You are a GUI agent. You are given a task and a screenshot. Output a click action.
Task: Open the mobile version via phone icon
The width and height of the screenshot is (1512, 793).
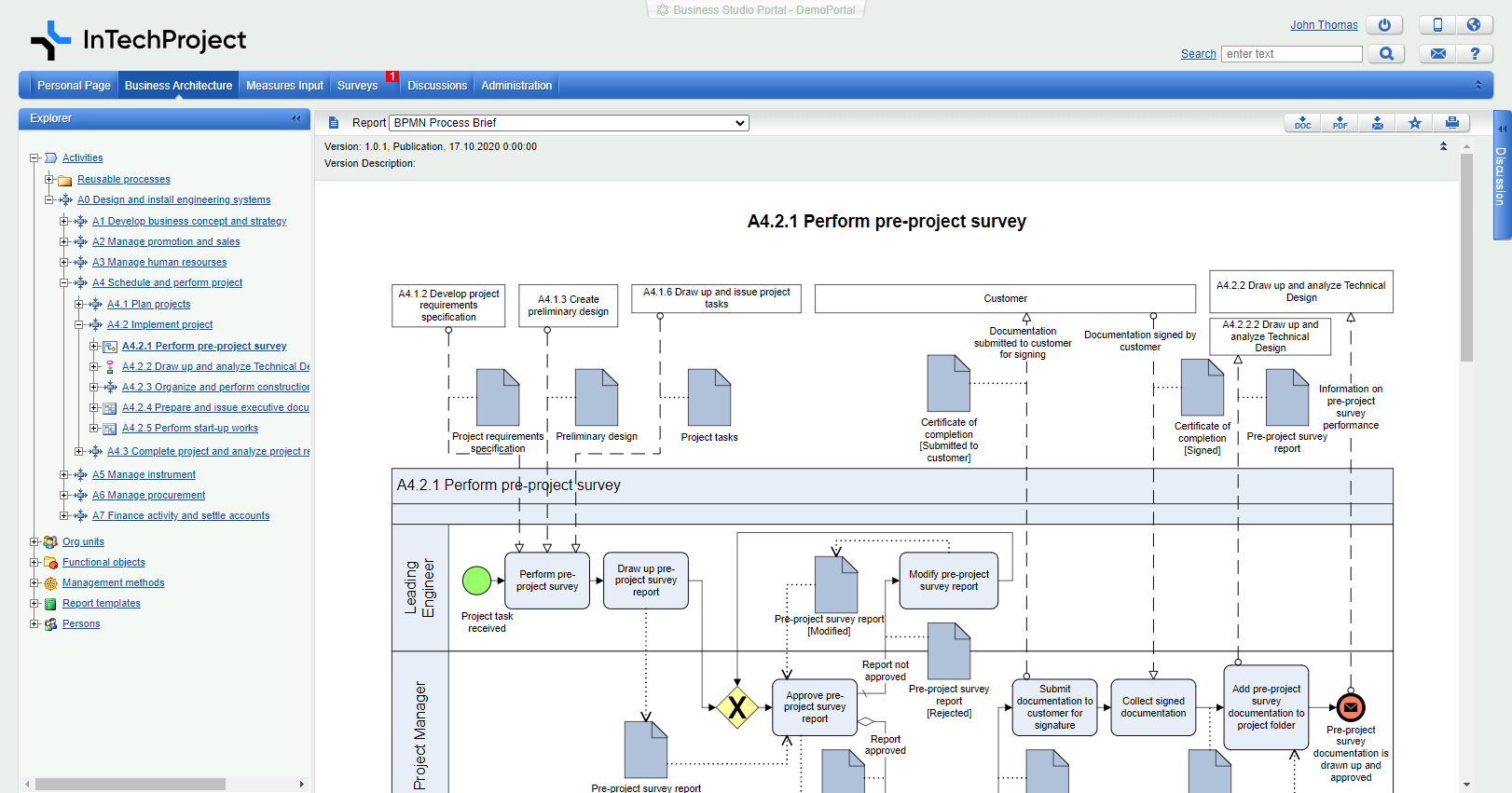pyautogui.click(x=1437, y=25)
